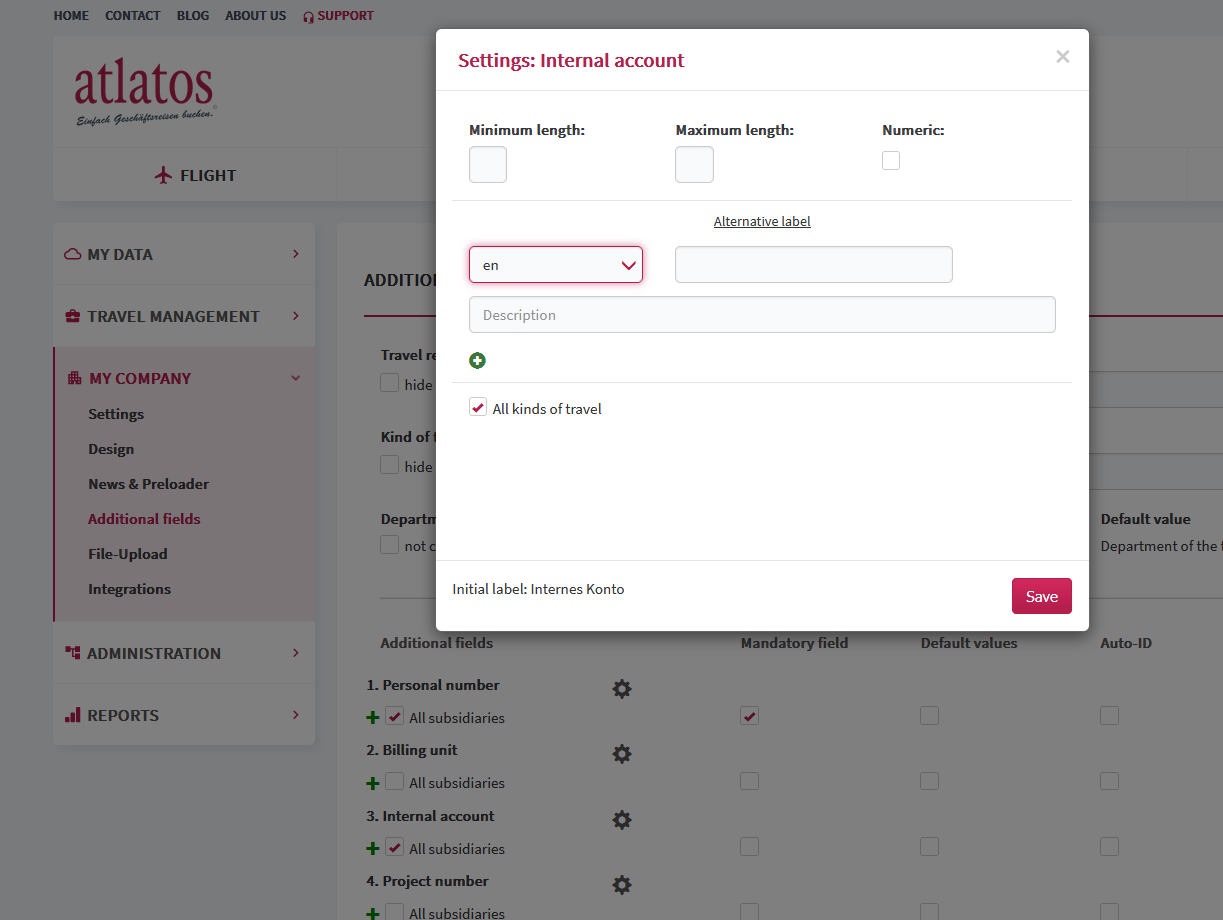Click the Alternative label link
Viewport: 1223px width, 920px height.
coord(762,222)
